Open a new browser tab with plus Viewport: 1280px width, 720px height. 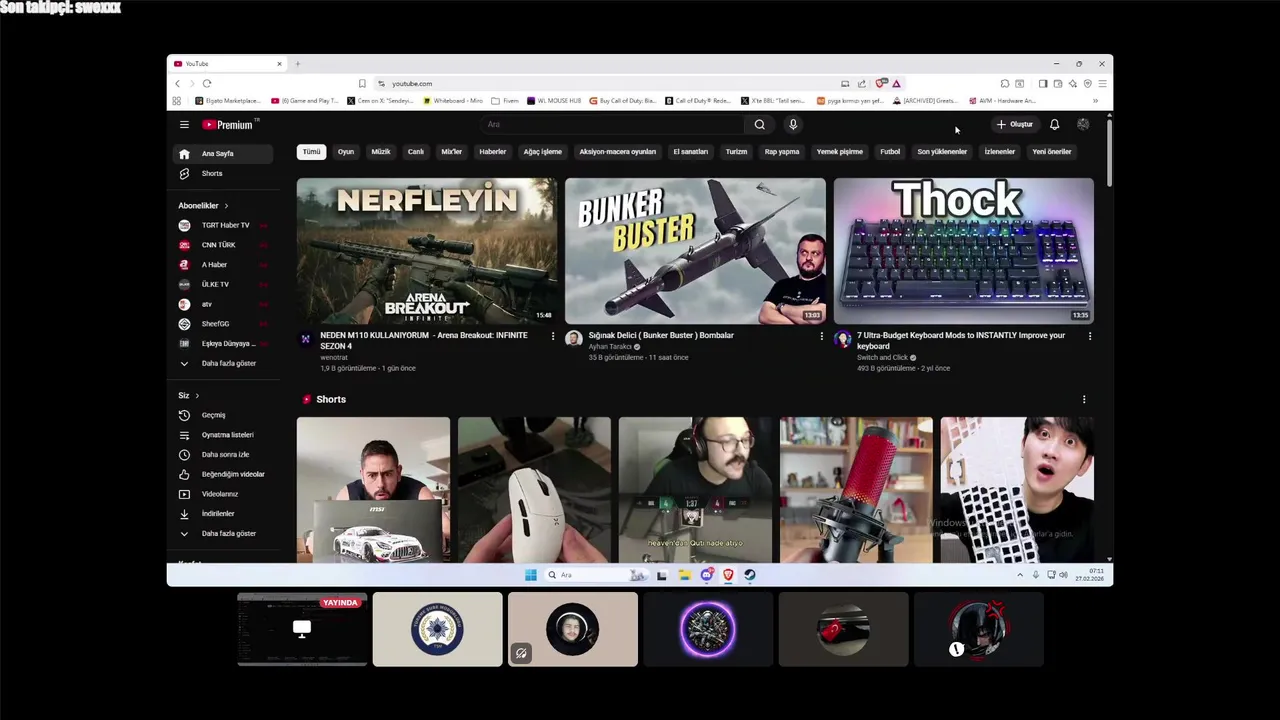(x=297, y=64)
